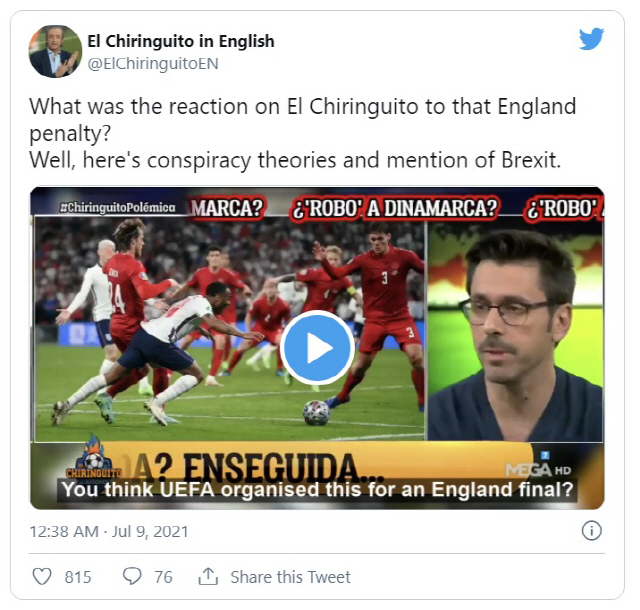
Task: Click the ¿'ROBO' A DINAMARCA? banner
Action: [x=394, y=208]
